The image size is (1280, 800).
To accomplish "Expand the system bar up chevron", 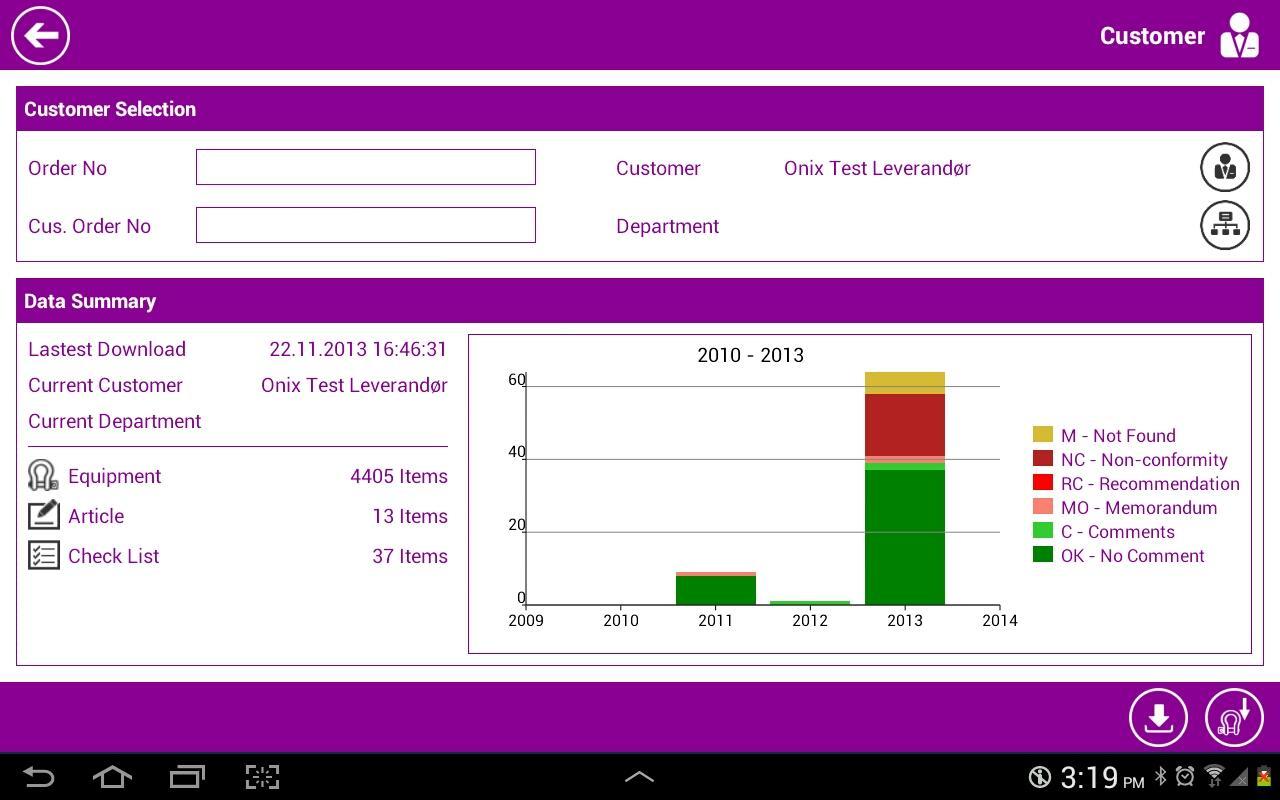I will tap(639, 776).
